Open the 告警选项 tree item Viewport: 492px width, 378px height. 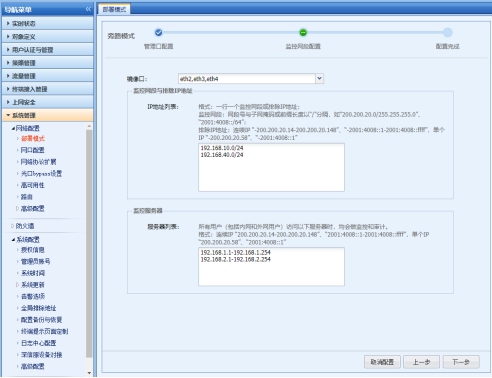33,296
